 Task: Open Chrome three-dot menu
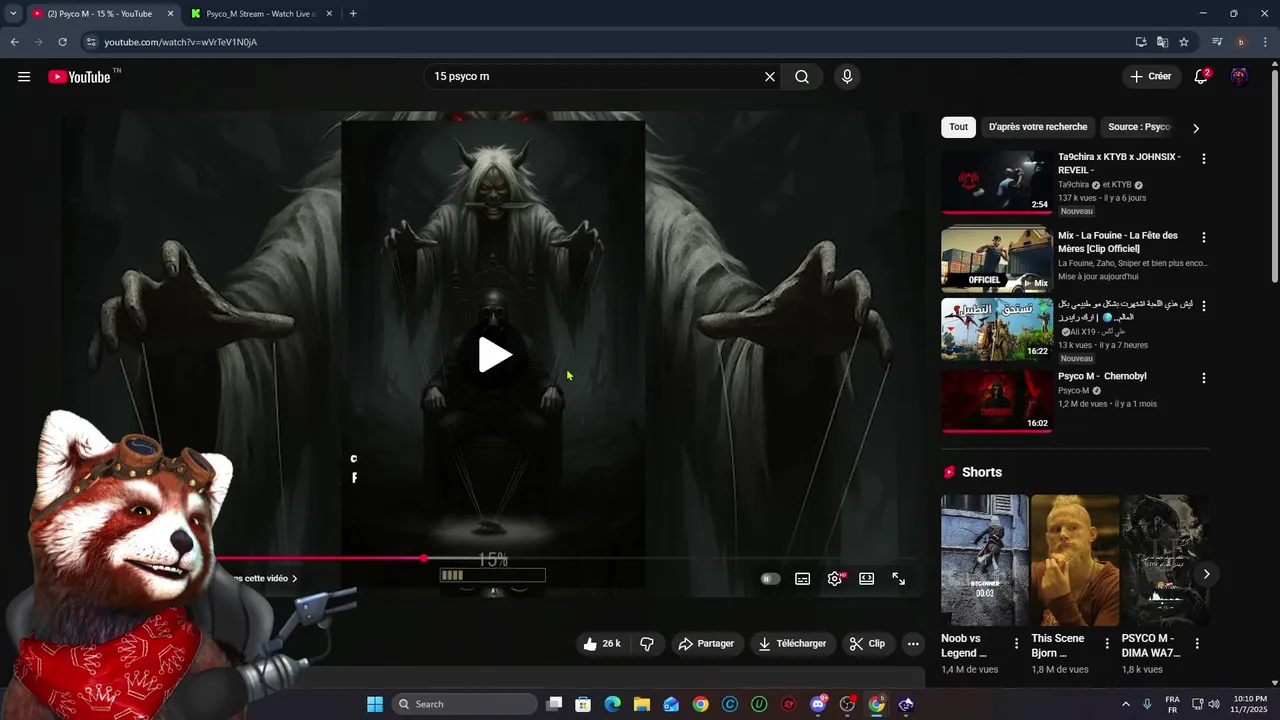point(1265,42)
